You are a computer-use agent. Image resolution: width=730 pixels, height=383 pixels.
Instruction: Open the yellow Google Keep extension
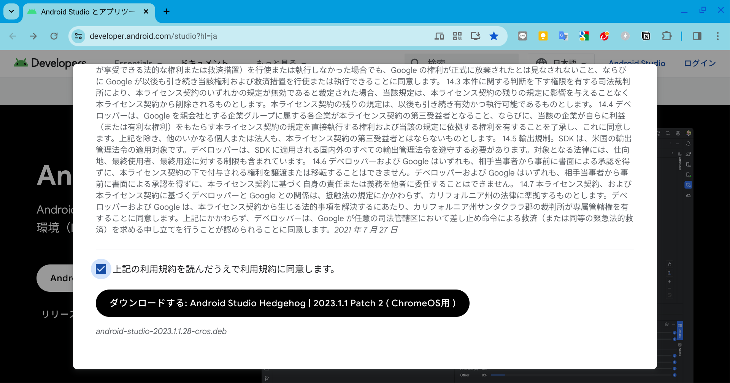pos(543,36)
